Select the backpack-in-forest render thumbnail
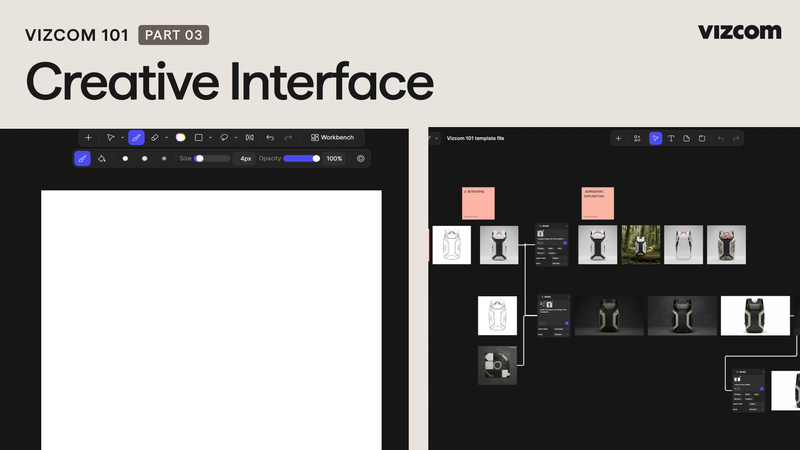Viewport: 800px width, 450px height. click(641, 245)
